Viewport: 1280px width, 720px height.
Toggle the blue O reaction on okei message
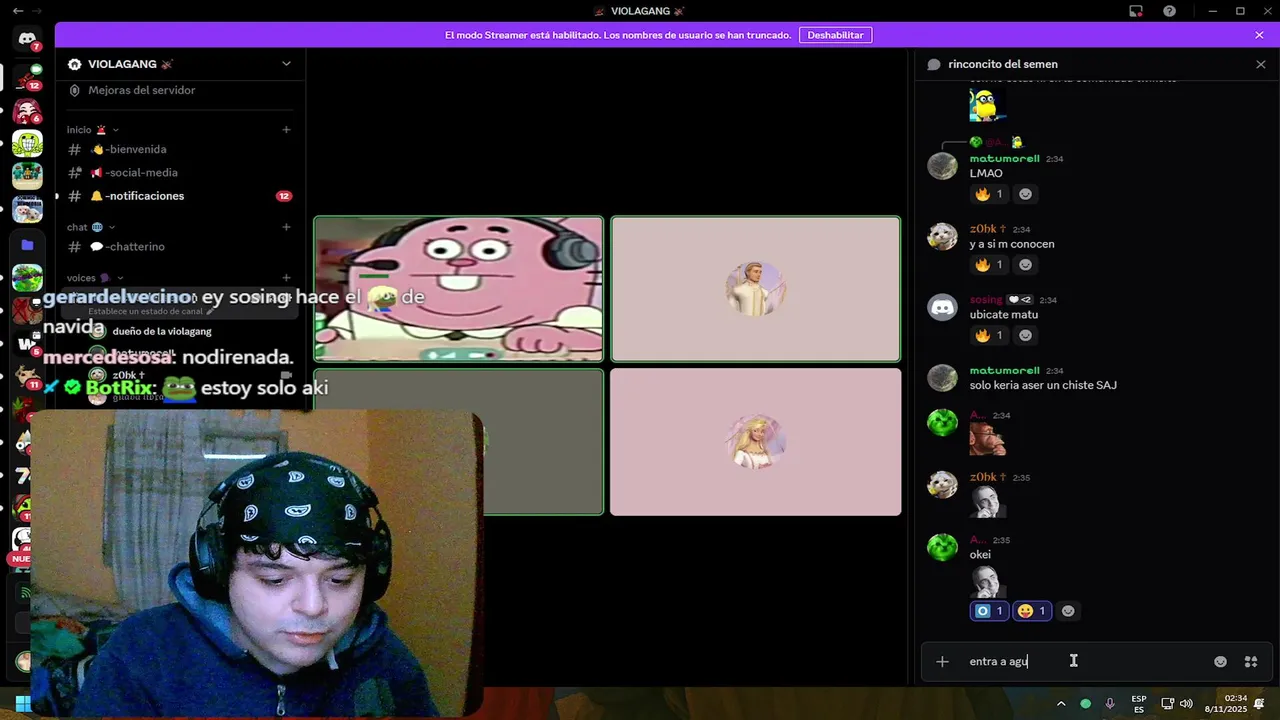(989, 611)
